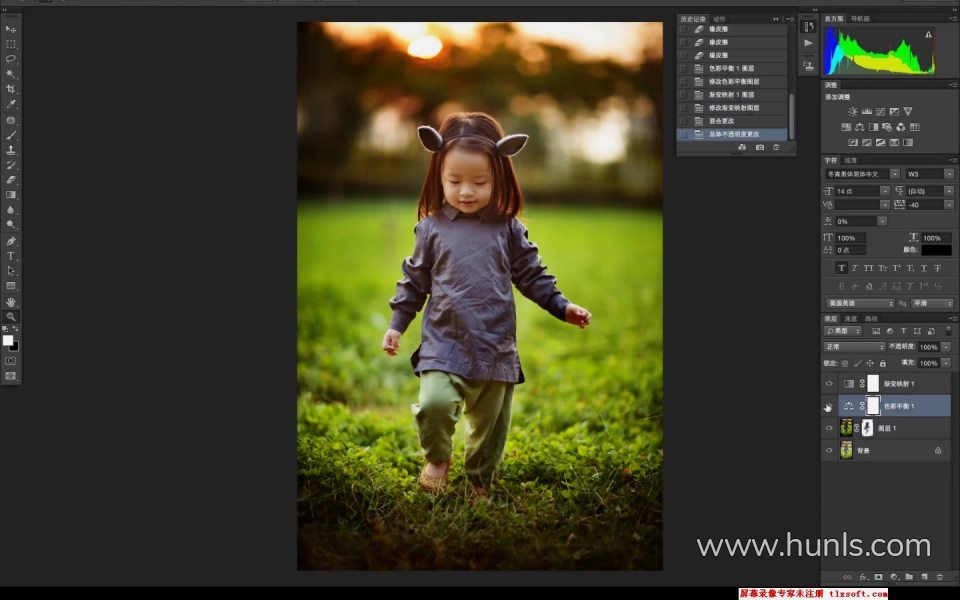The height and width of the screenshot is (600, 960).
Task: Select the Rectangular Marquee tool
Action: [x=10, y=44]
